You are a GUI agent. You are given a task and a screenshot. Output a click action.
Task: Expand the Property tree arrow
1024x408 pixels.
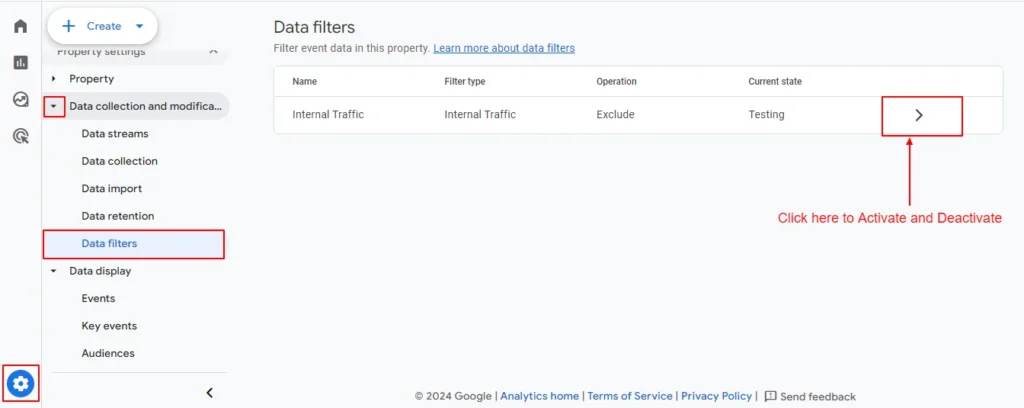click(x=54, y=79)
